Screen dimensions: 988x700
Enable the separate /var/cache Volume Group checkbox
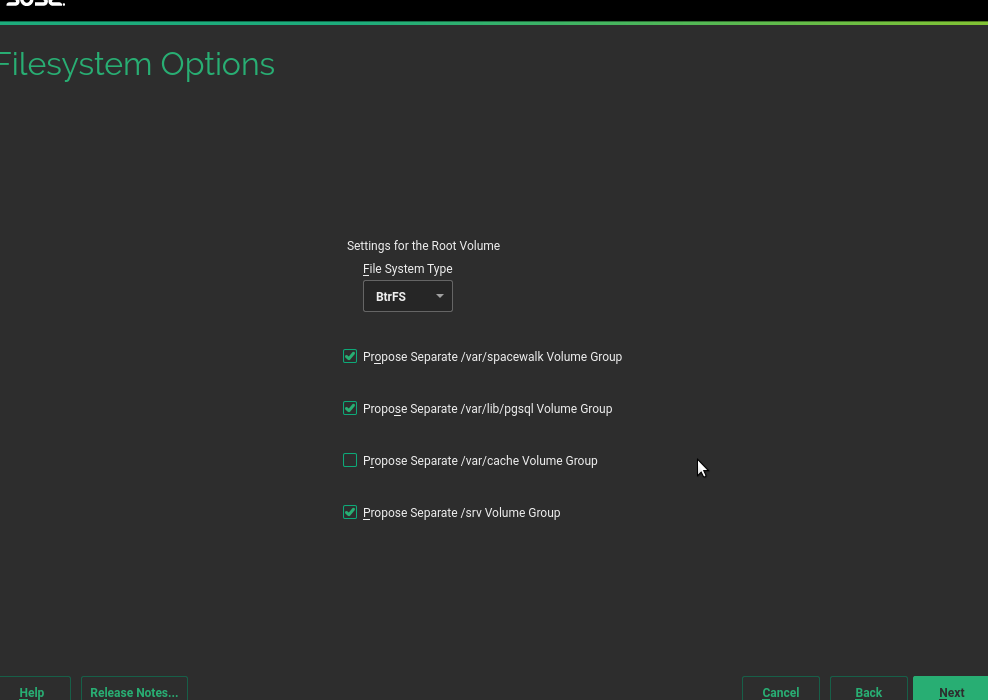pos(350,460)
